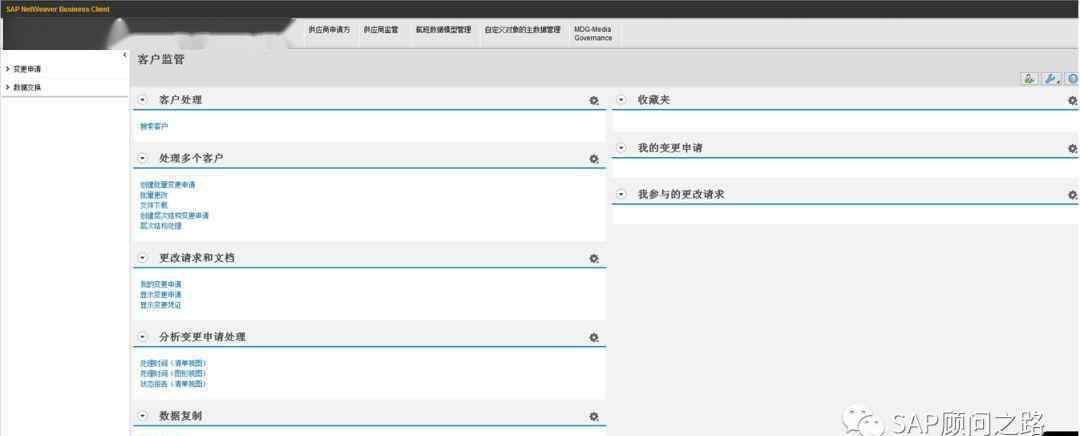Switch to 供应商申请方 tab
Image resolution: width=1080 pixels, height=436 pixels.
click(x=329, y=30)
